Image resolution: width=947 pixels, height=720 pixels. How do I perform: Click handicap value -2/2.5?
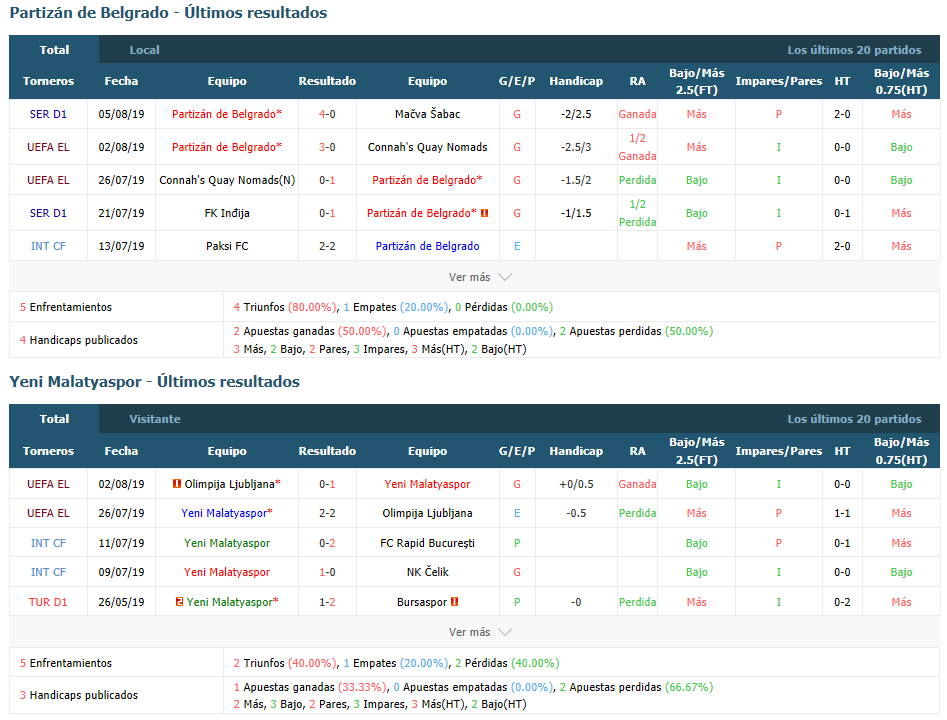point(576,114)
